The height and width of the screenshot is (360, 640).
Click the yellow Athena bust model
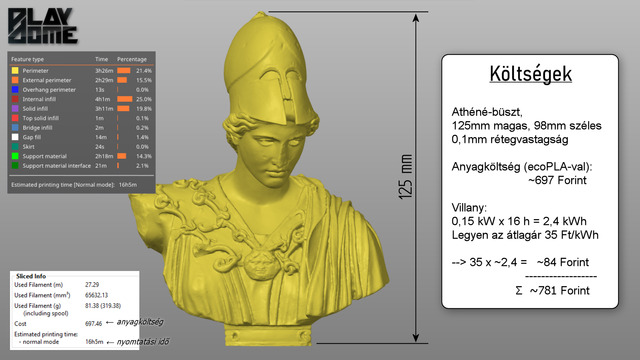pyautogui.click(x=260, y=180)
